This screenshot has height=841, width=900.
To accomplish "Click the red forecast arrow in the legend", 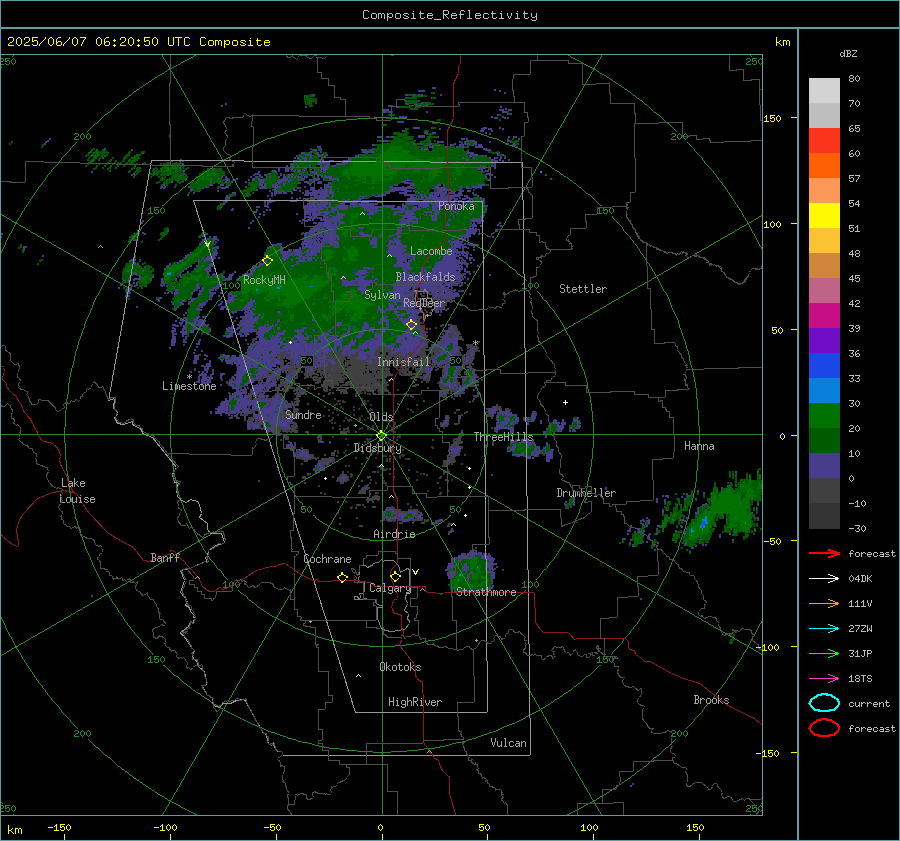I will [824, 553].
